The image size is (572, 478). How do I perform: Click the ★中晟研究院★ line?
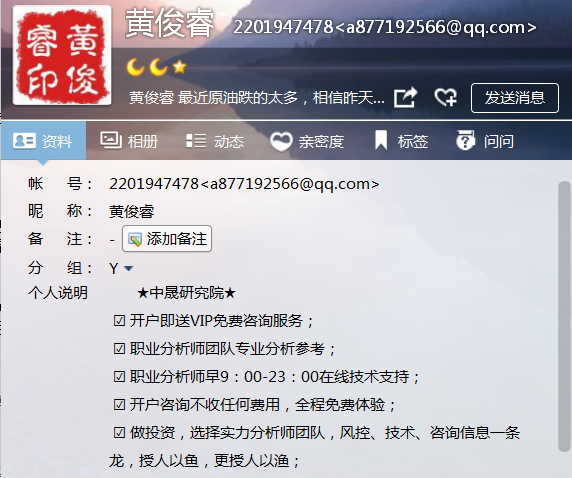(x=186, y=293)
